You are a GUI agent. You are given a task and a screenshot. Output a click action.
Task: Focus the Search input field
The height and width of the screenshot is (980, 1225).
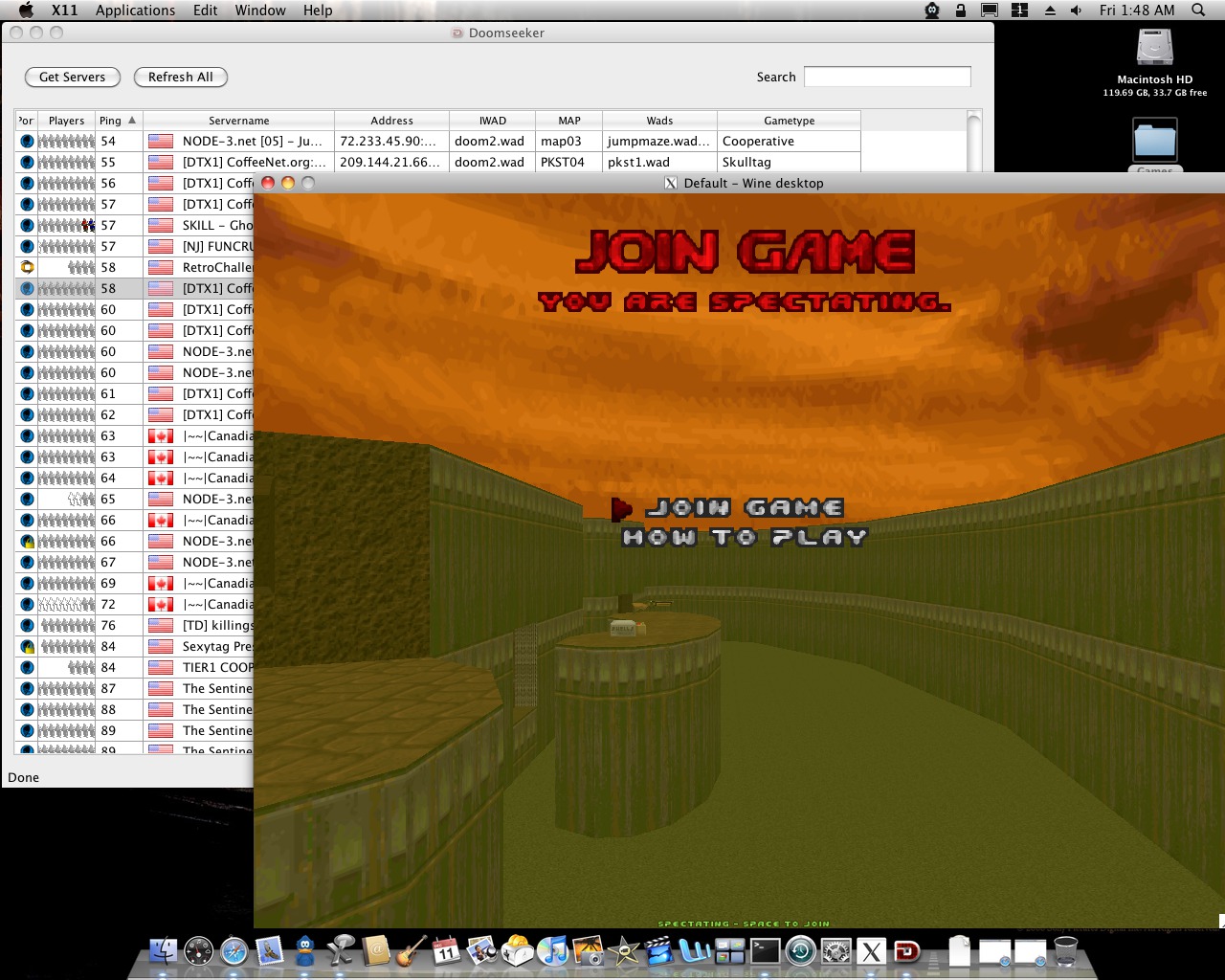[886, 77]
